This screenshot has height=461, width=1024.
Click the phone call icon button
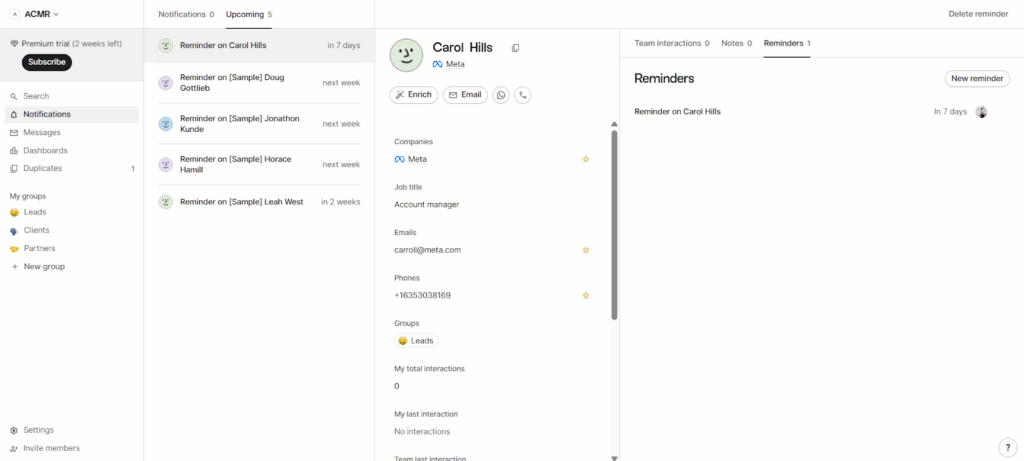coord(522,95)
